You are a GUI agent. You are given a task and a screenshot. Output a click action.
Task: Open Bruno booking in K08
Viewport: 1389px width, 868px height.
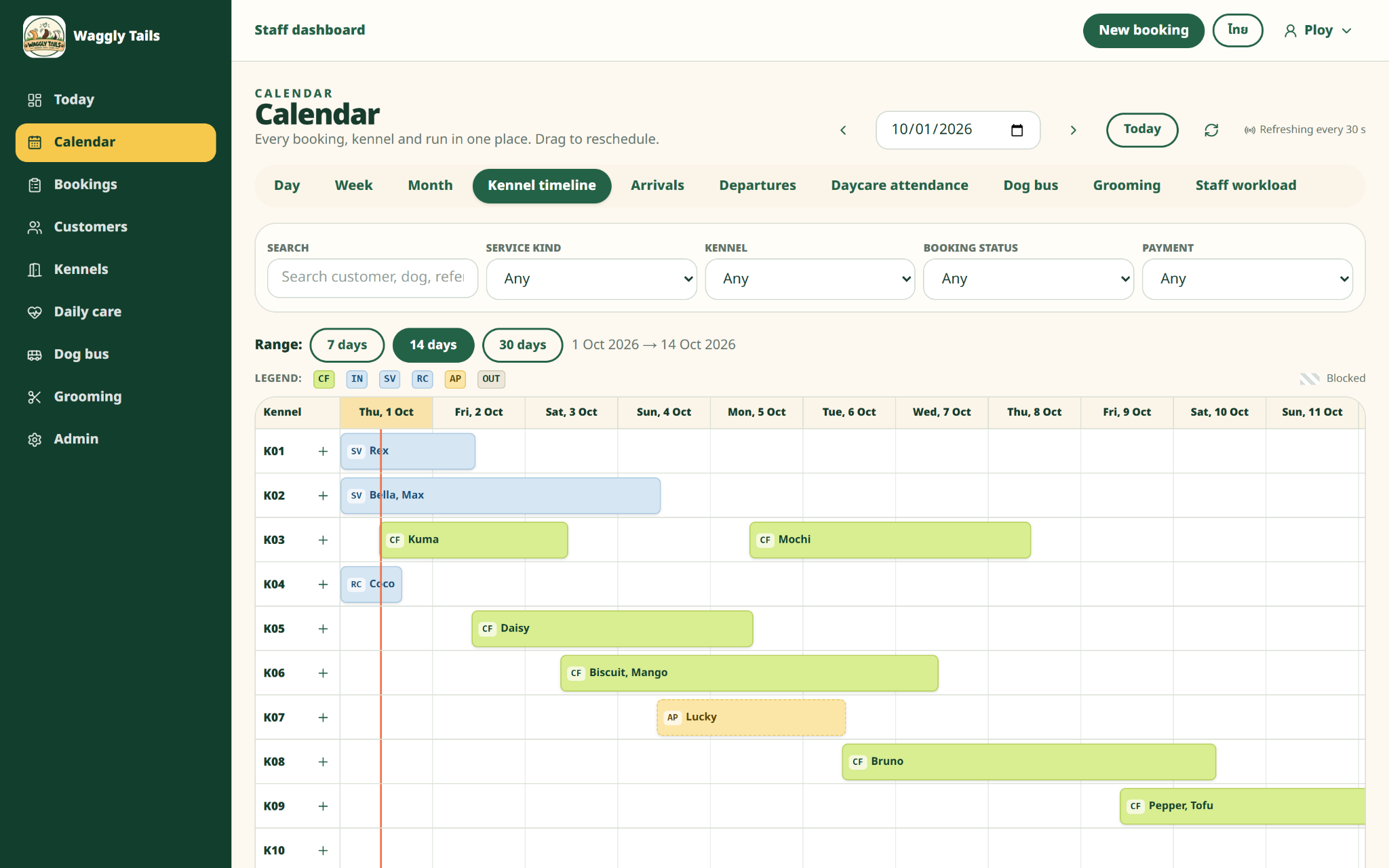[x=1029, y=762]
